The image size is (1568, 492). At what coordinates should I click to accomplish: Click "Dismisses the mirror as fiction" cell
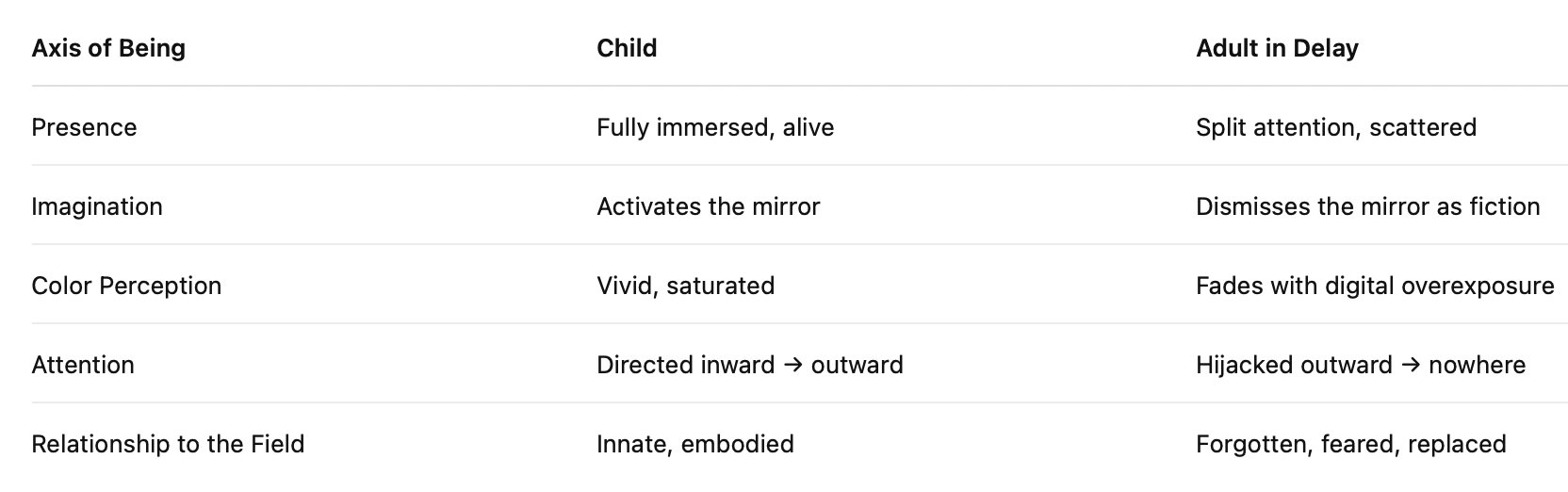pyautogui.click(x=1367, y=206)
